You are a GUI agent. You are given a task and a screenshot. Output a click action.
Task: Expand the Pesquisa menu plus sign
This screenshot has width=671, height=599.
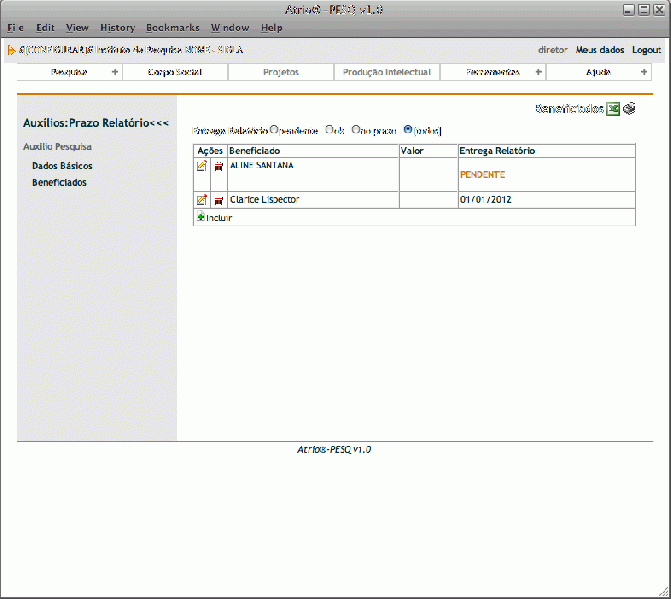click(114, 72)
